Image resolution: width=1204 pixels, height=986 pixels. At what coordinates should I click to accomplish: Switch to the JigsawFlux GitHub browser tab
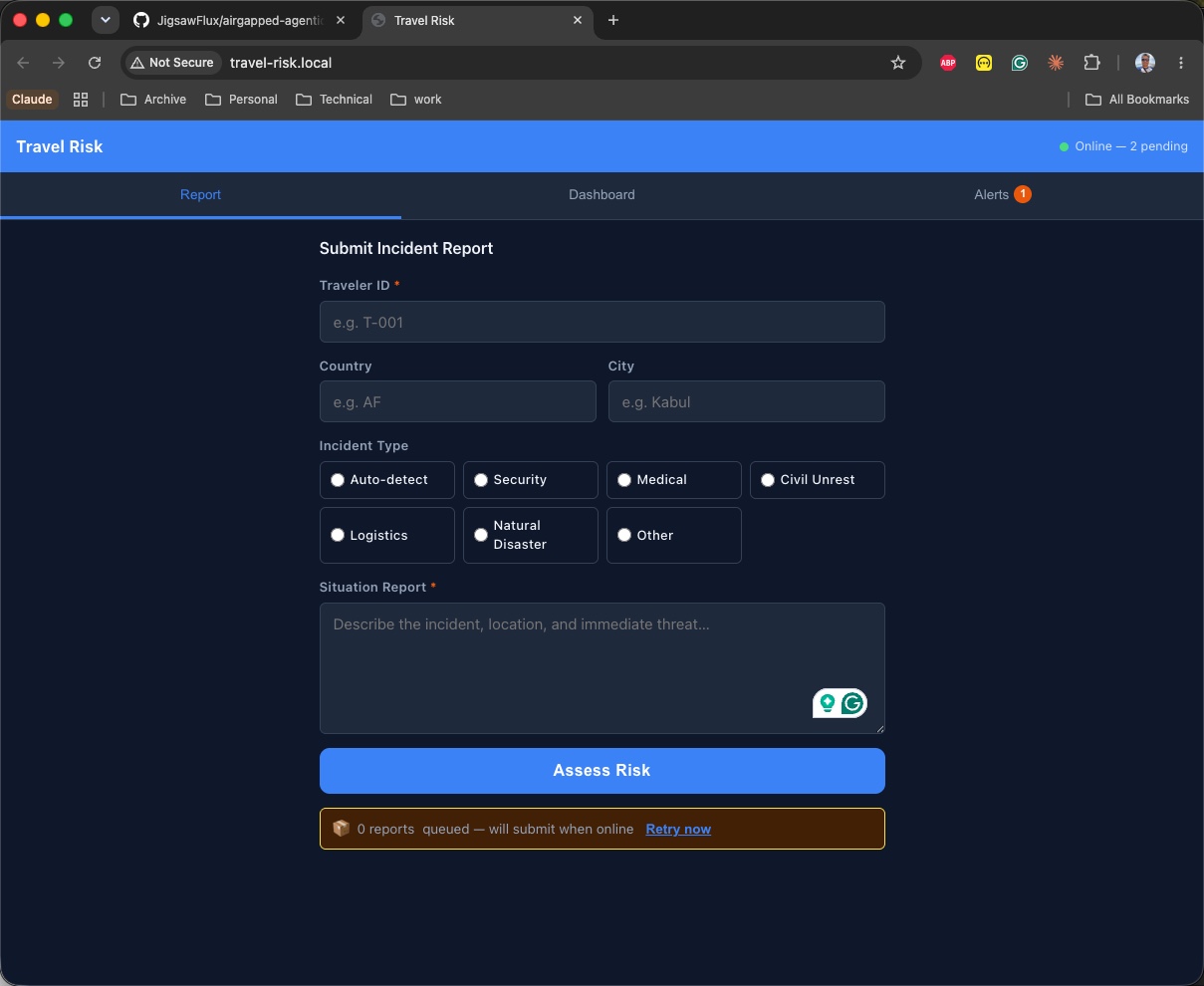click(x=241, y=20)
